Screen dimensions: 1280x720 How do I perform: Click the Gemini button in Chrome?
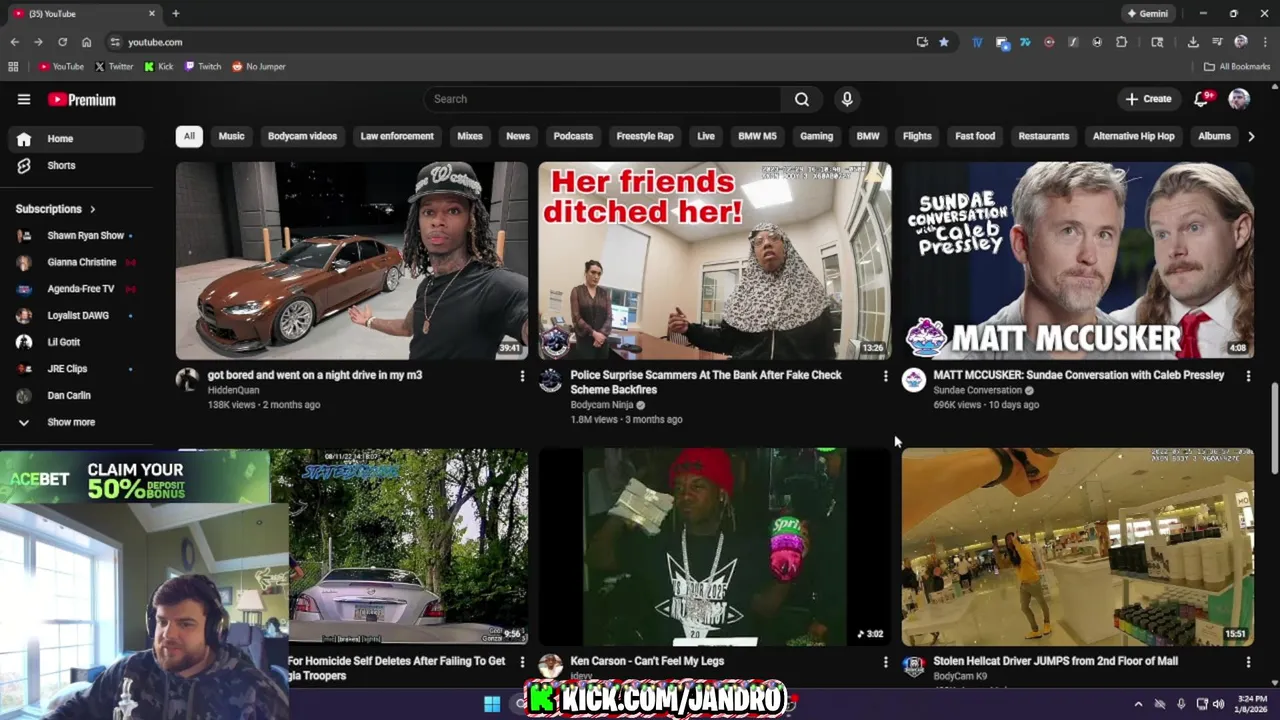pyautogui.click(x=1148, y=14)
